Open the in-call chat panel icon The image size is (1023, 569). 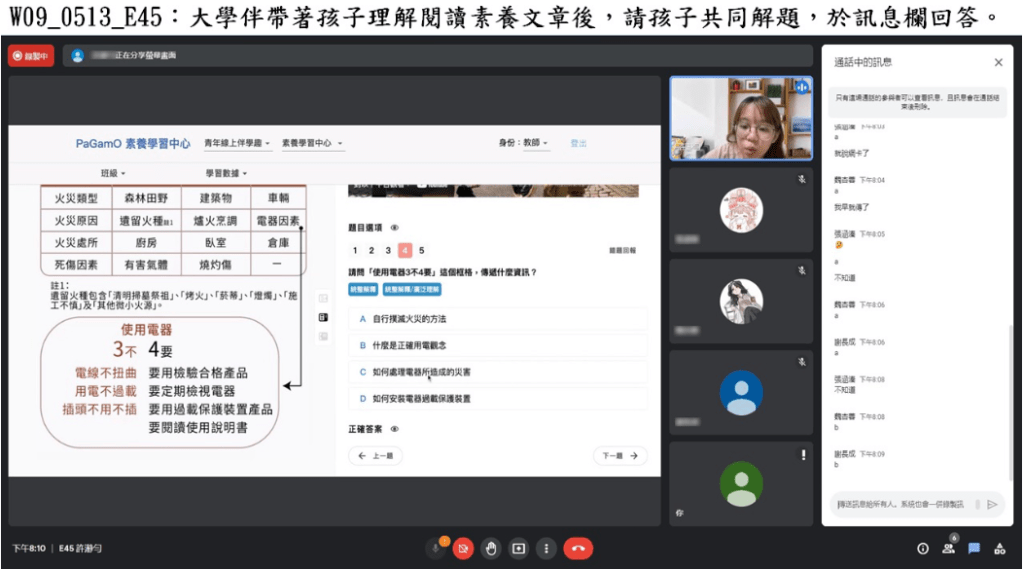973,548
